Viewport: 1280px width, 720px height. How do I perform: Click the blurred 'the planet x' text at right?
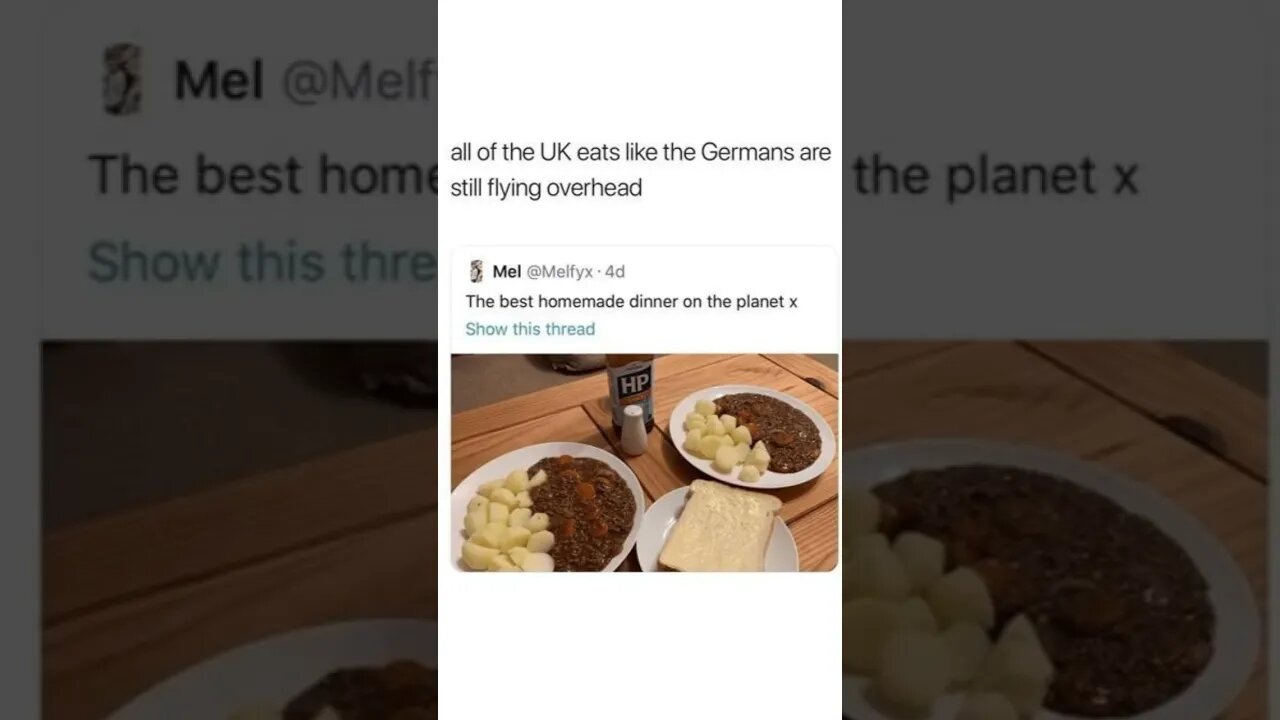coord(996,175)
